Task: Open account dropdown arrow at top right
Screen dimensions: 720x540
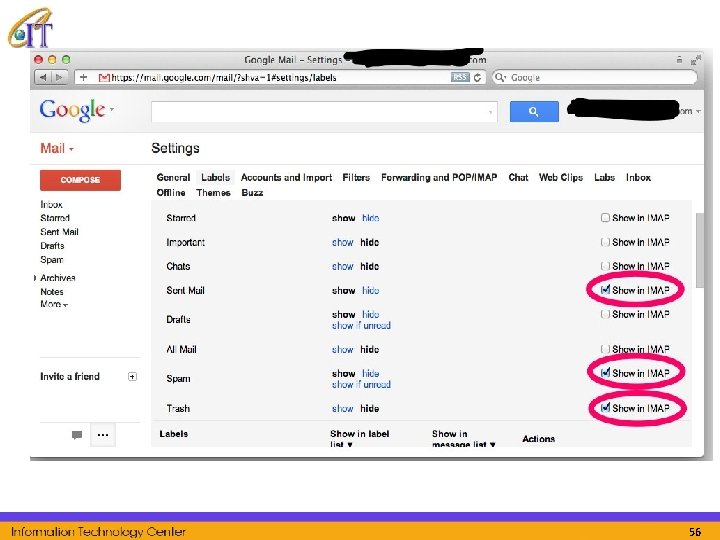Action: click(698, 111)
